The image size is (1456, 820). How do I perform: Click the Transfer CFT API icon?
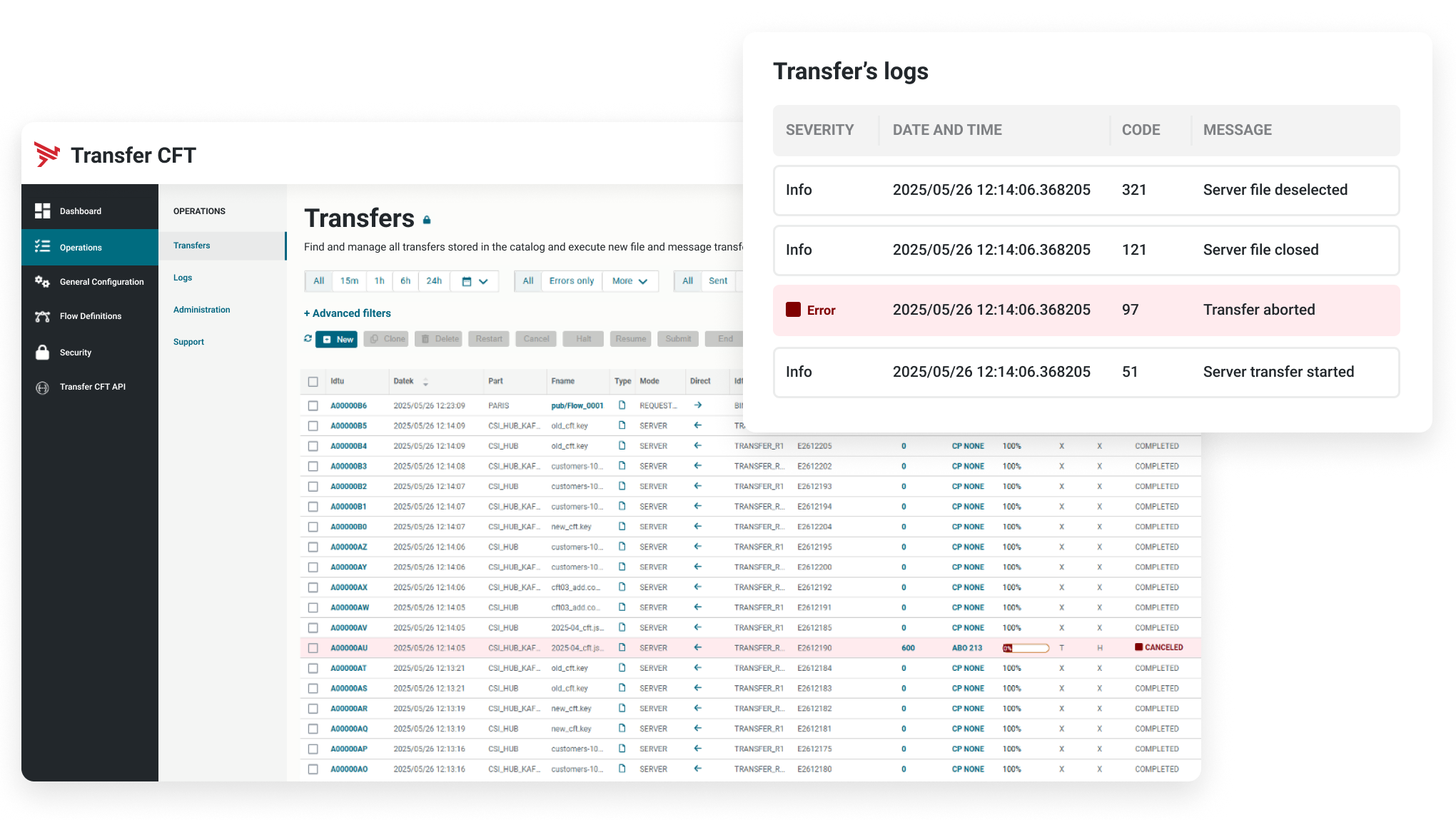tap(43, 387)
